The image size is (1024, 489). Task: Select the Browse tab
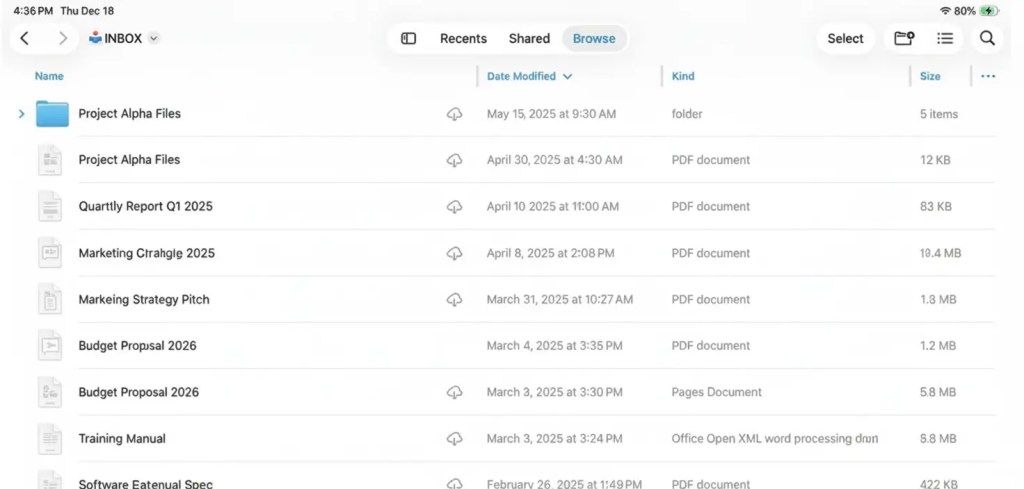click(594, 39)
